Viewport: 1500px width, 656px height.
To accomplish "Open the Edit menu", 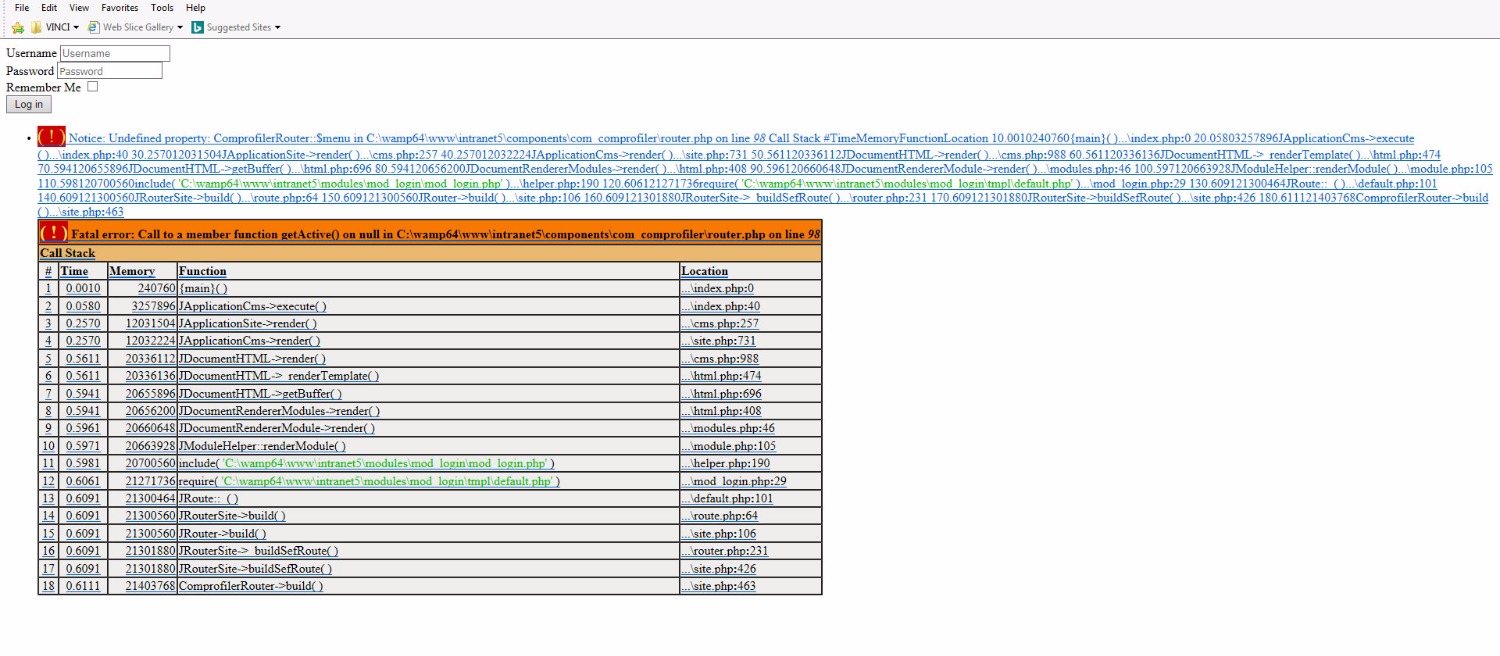I will [49, 8].
